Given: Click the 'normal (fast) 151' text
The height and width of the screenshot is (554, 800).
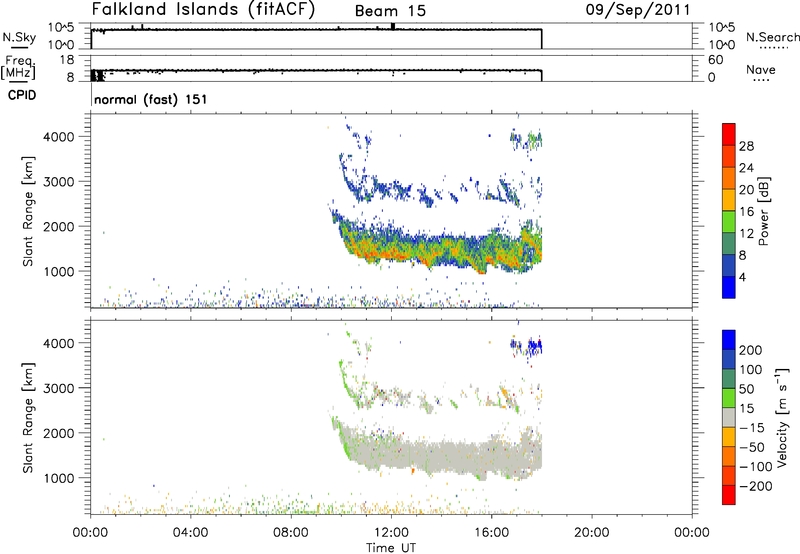Looking at the screenshot, I should click(x=151, y=99).
